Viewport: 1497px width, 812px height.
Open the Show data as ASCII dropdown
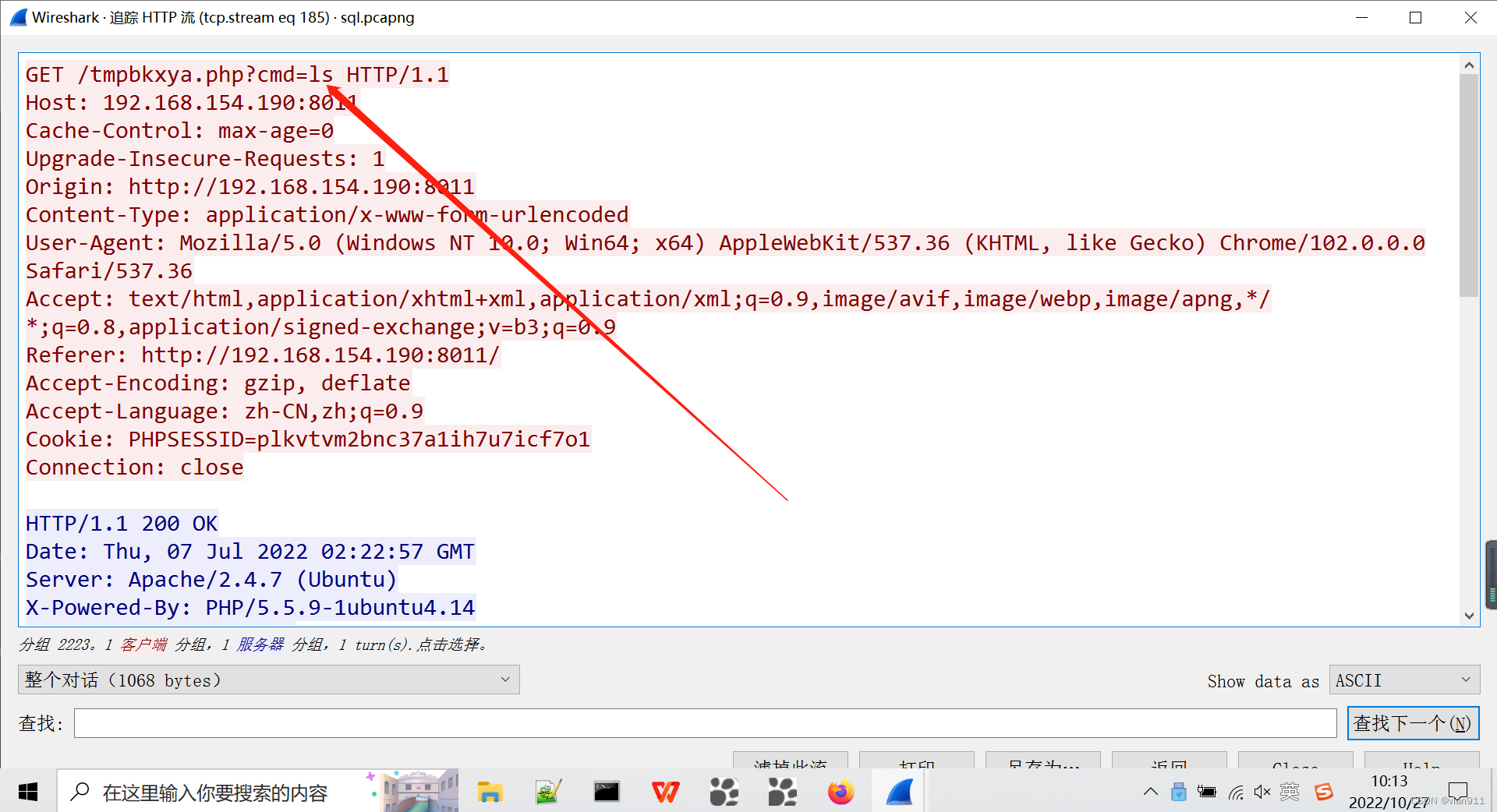coord(1404,680)
